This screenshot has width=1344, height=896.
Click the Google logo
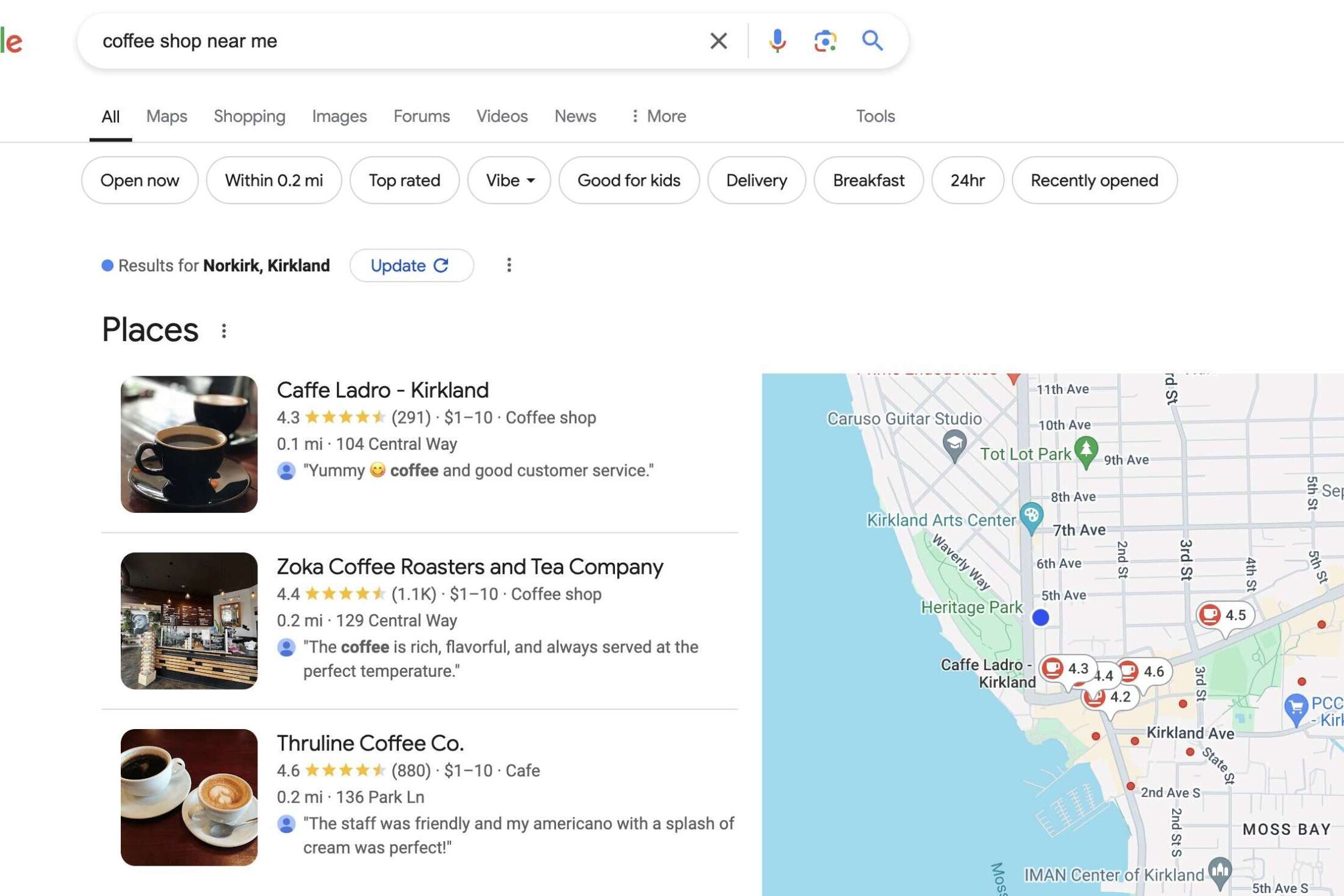coord(12,41)
